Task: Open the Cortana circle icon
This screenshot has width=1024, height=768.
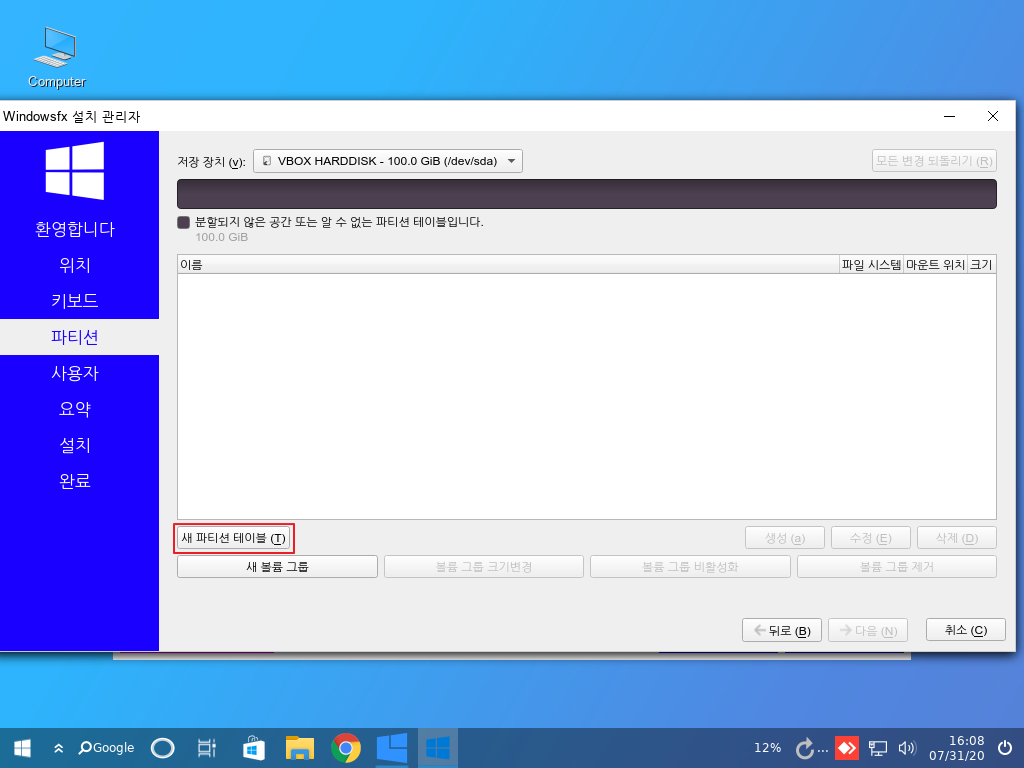Action: [x=163, y=748]
